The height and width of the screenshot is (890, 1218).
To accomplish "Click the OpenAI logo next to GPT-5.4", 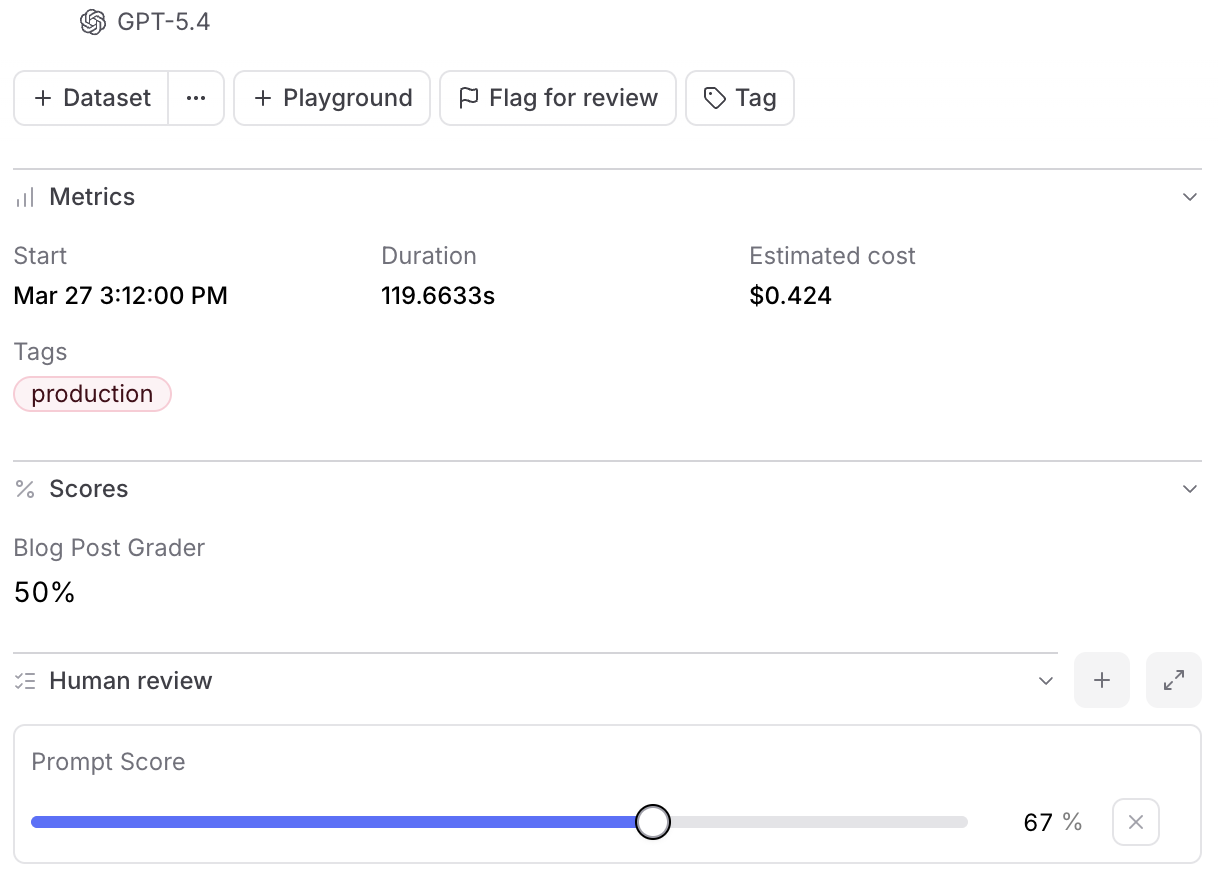I will (91, 21).
